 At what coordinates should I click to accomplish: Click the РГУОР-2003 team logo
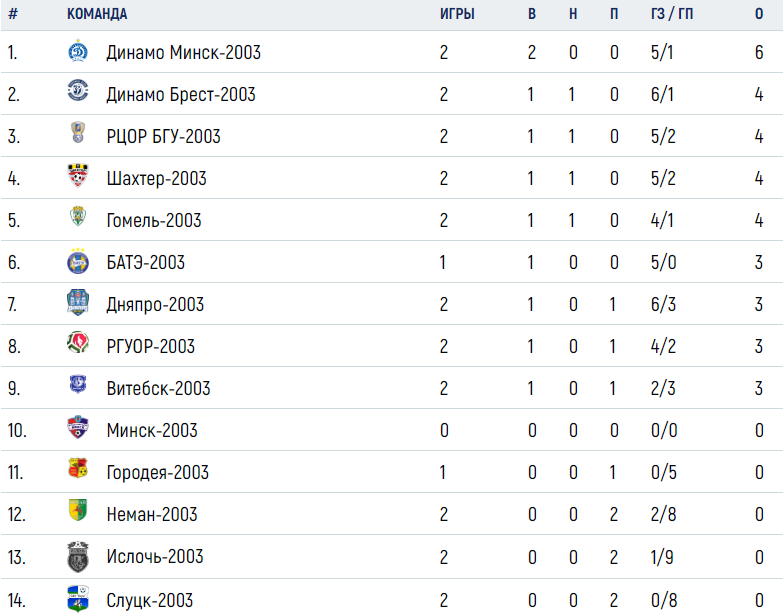[x=78, y=342]
